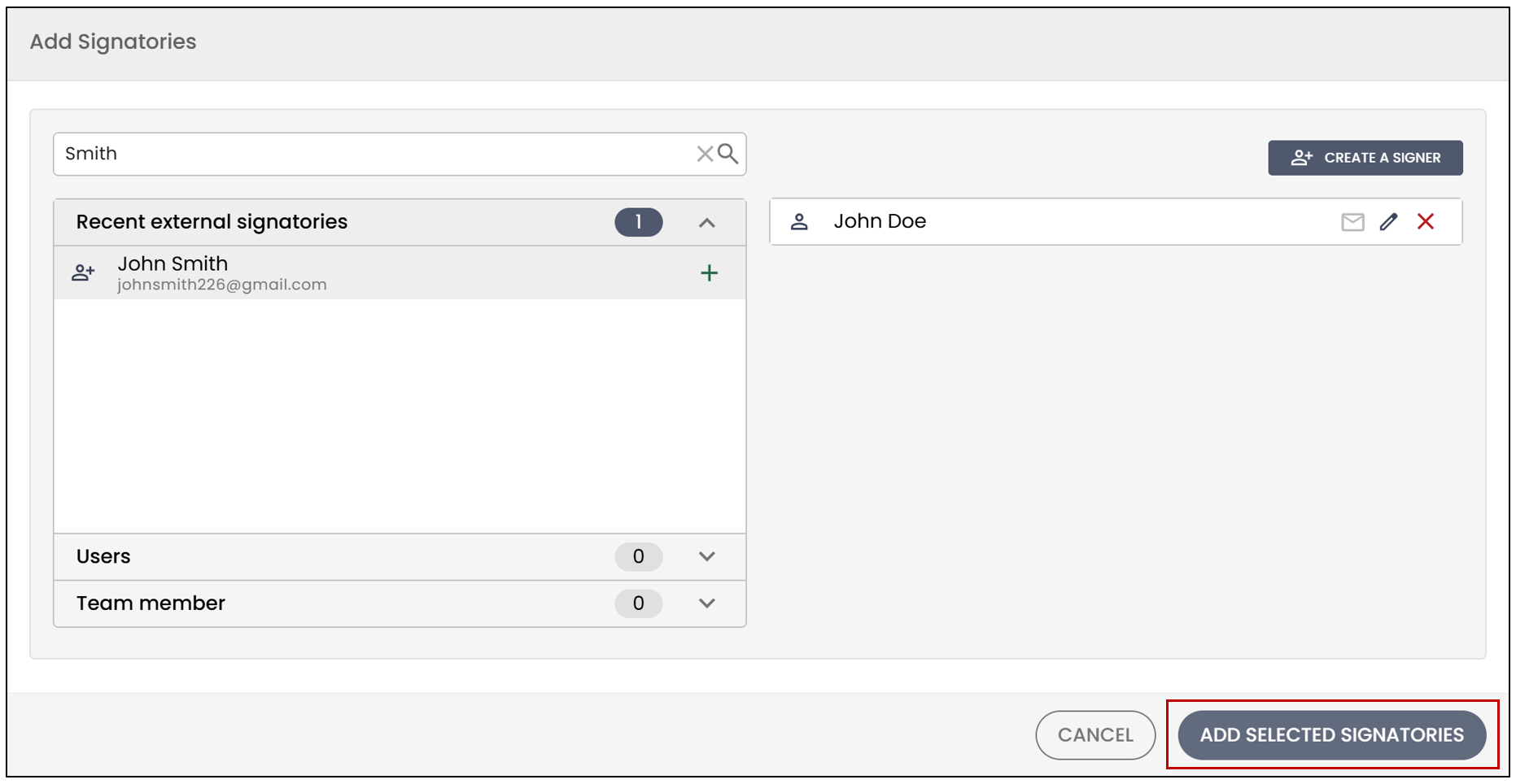Image resolution: width=1516 pixels, height=784 pixels.
Task: Click the person icon beside John Doe
Action: click(x=799, y=221)
